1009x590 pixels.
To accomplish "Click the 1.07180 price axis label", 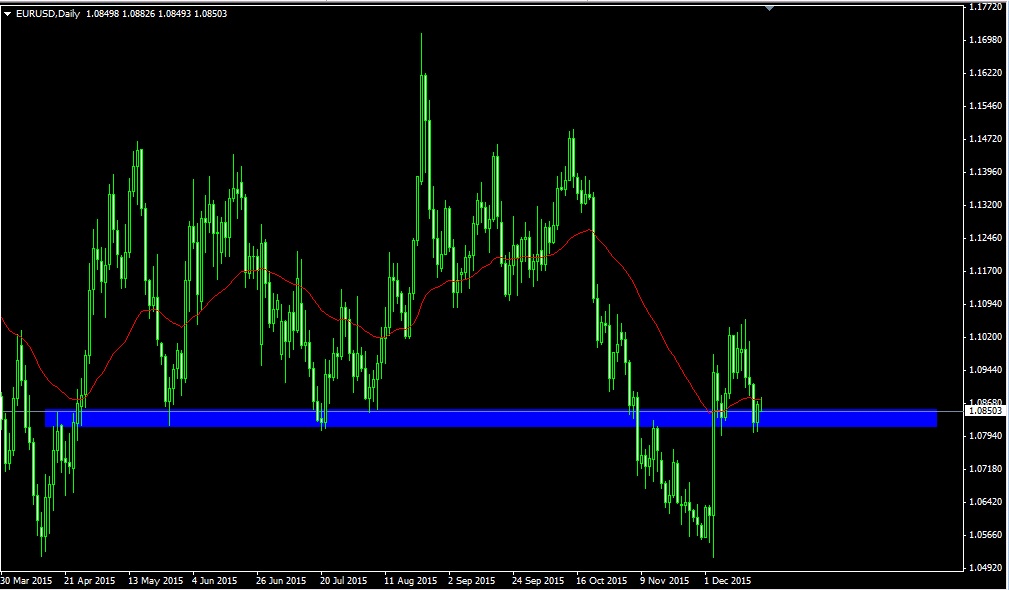I will [985, 468].
